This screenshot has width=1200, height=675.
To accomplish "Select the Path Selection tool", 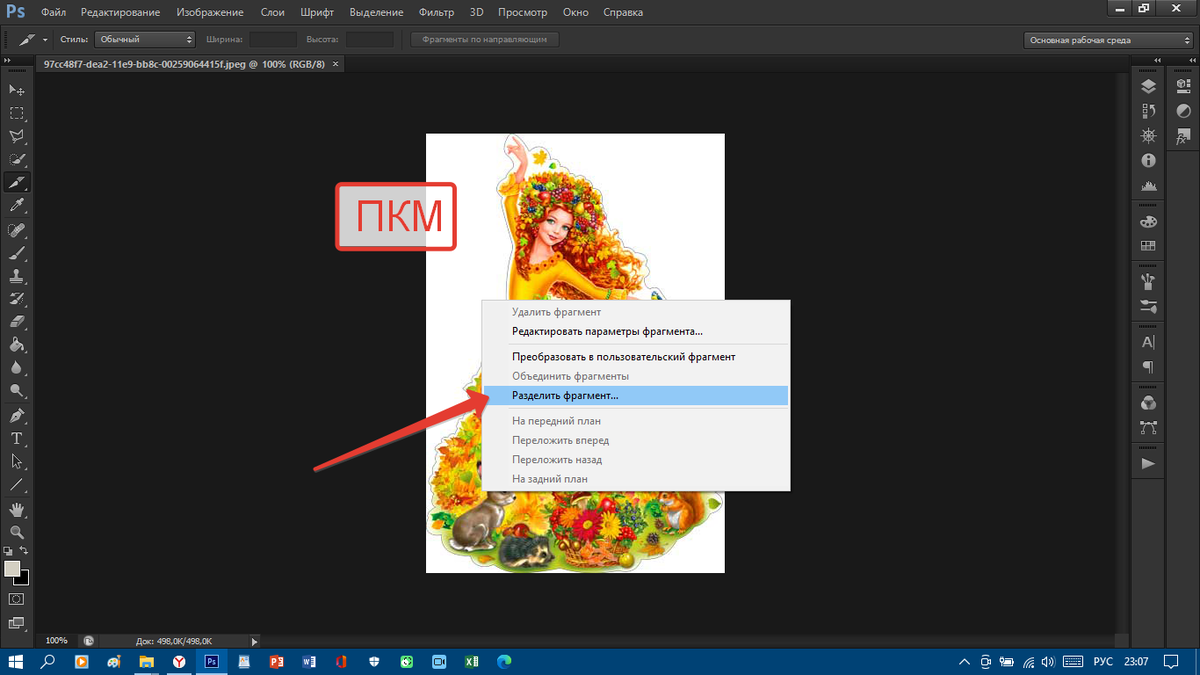I will (17, 461).
